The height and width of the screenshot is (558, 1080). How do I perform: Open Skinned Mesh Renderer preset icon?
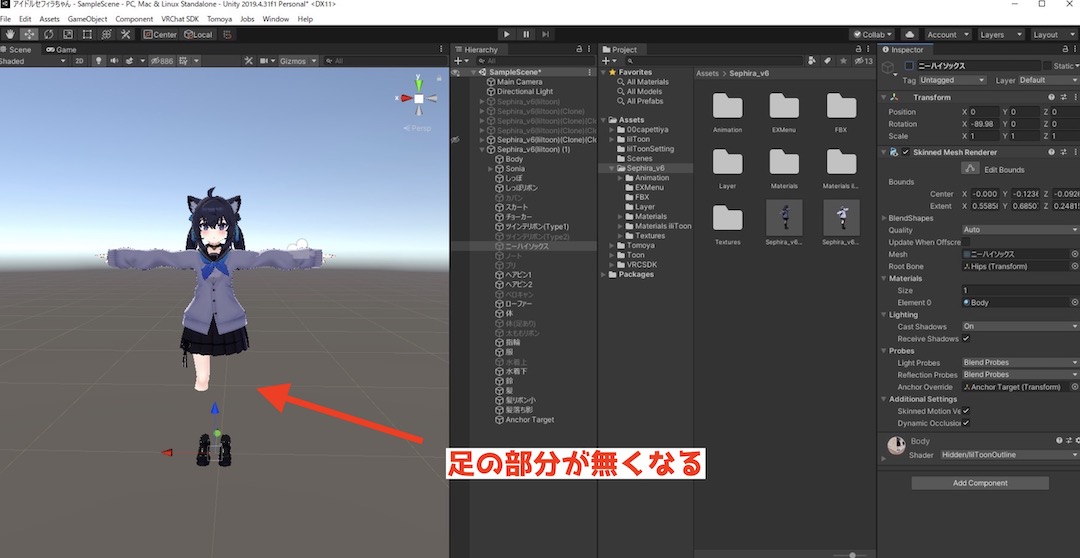[x=1063, y=152]
